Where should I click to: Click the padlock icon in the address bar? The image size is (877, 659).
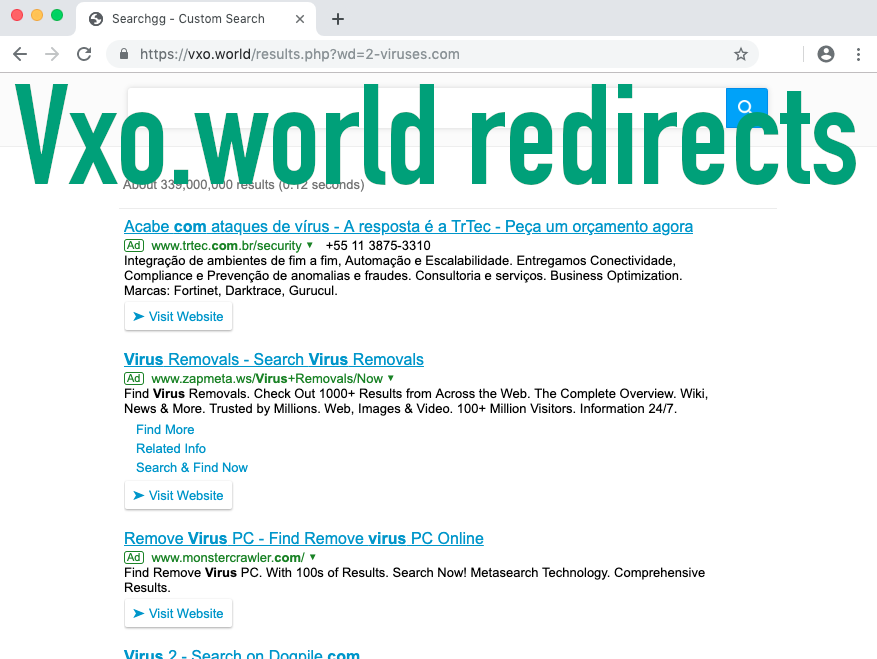click(x=122, y=54)
